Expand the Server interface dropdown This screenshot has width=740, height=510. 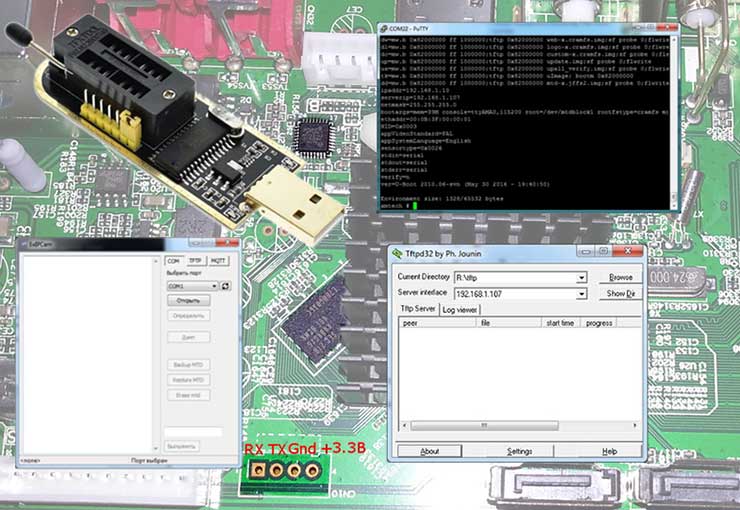tap(581, 294)
